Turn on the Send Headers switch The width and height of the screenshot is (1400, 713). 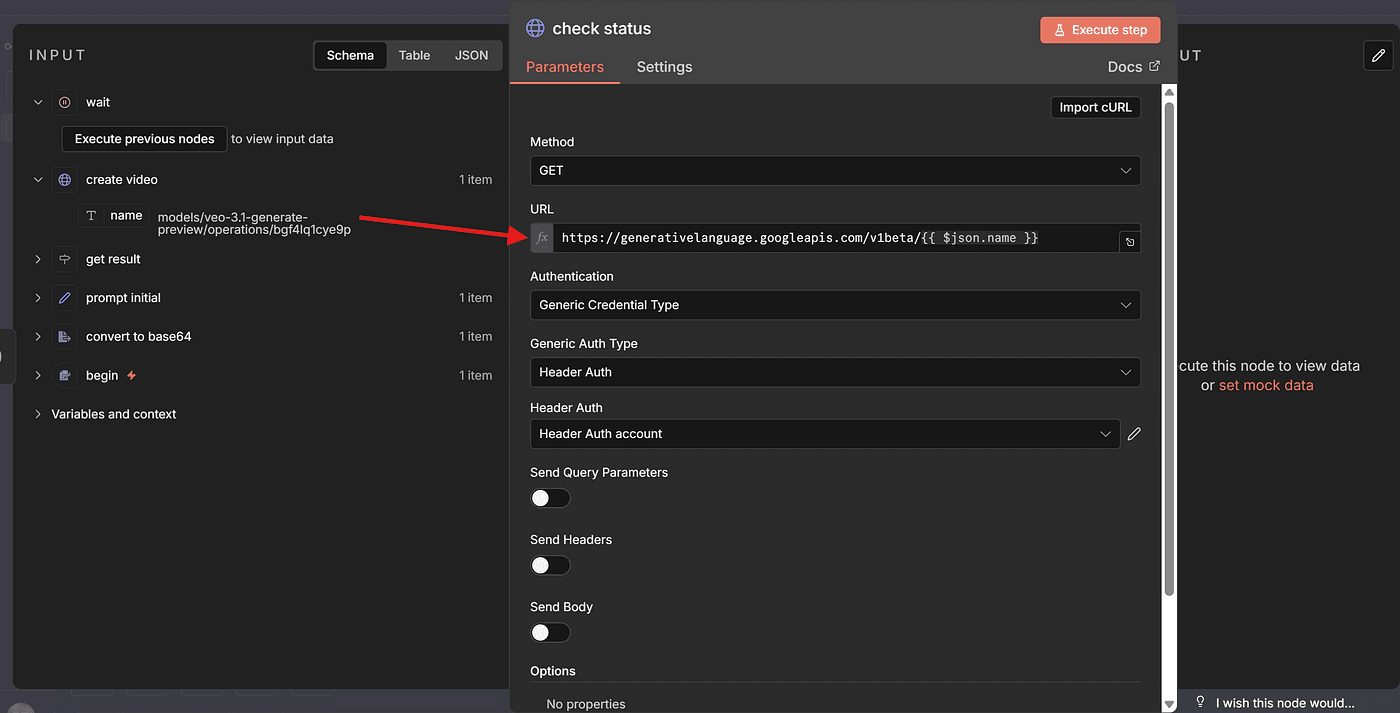550,565
